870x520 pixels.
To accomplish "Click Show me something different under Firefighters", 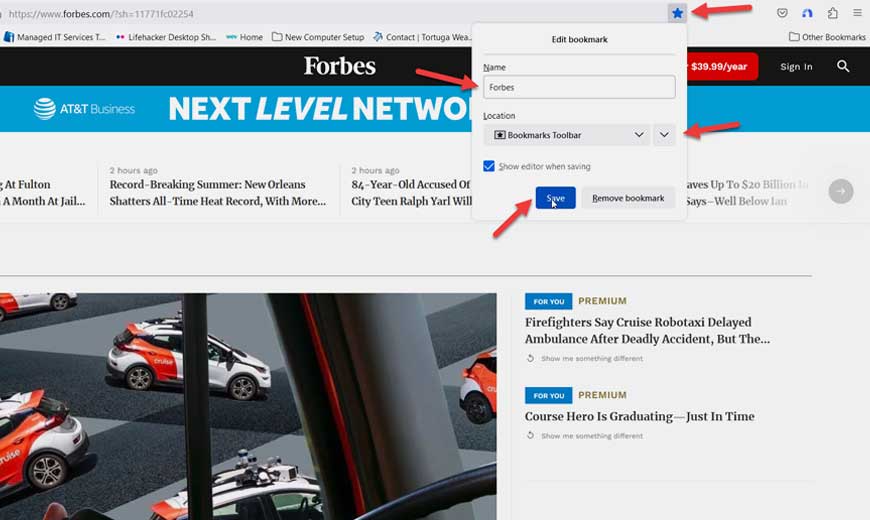I will point(591,359).
